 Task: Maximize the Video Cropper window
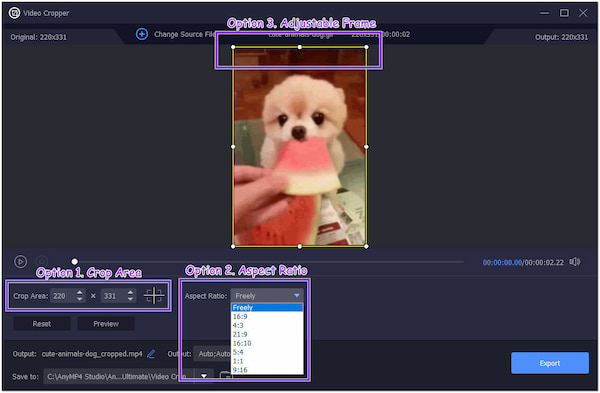564,13
